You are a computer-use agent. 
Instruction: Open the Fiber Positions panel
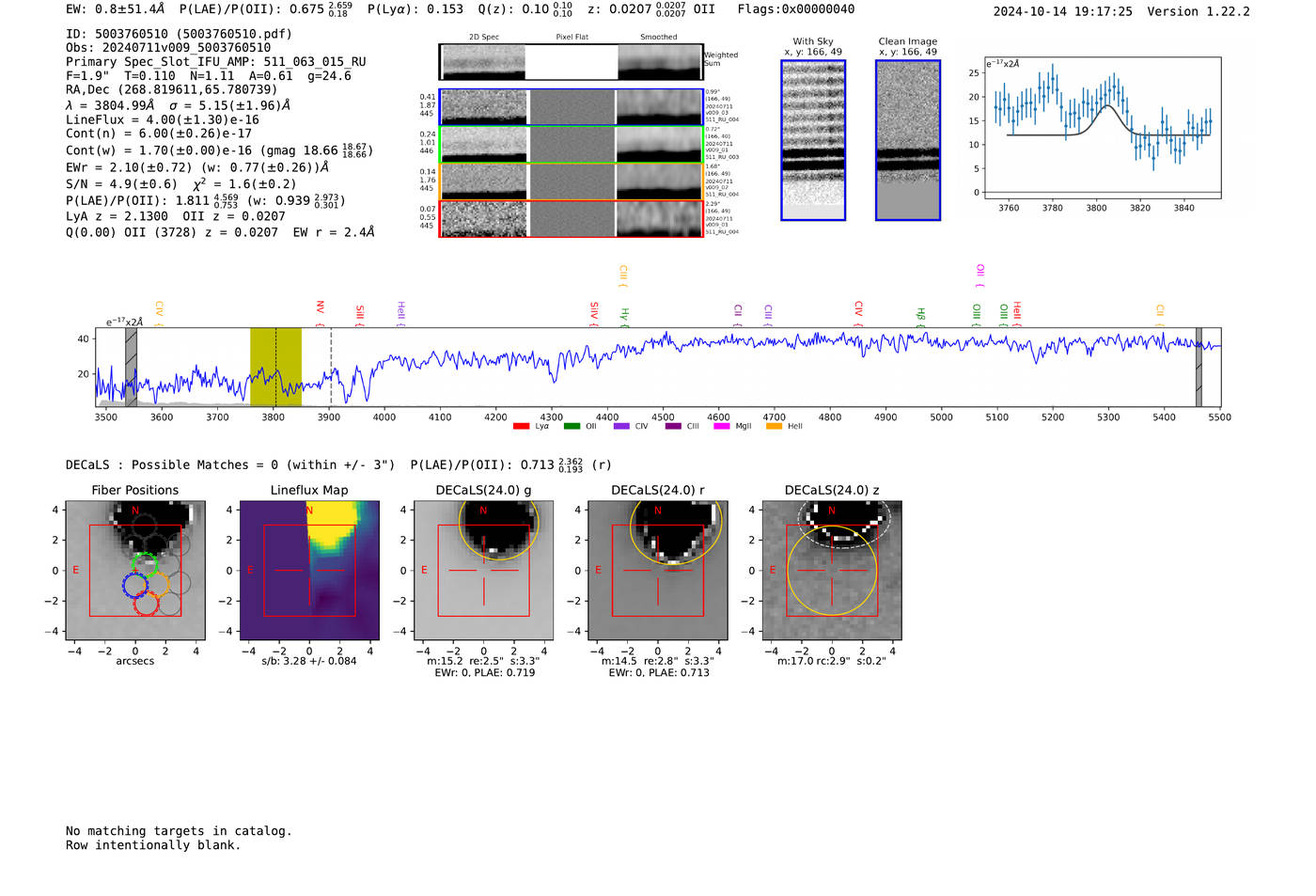135,570
